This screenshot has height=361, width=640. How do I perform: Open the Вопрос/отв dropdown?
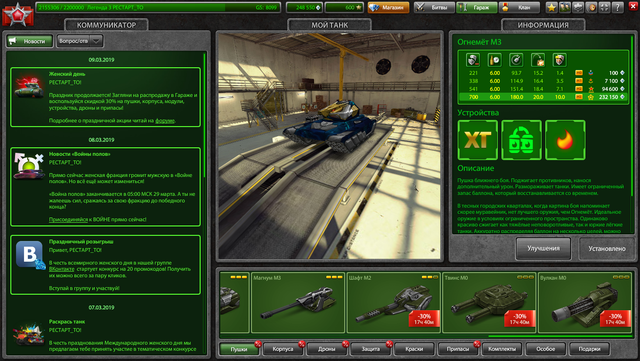tap(79, 41)
